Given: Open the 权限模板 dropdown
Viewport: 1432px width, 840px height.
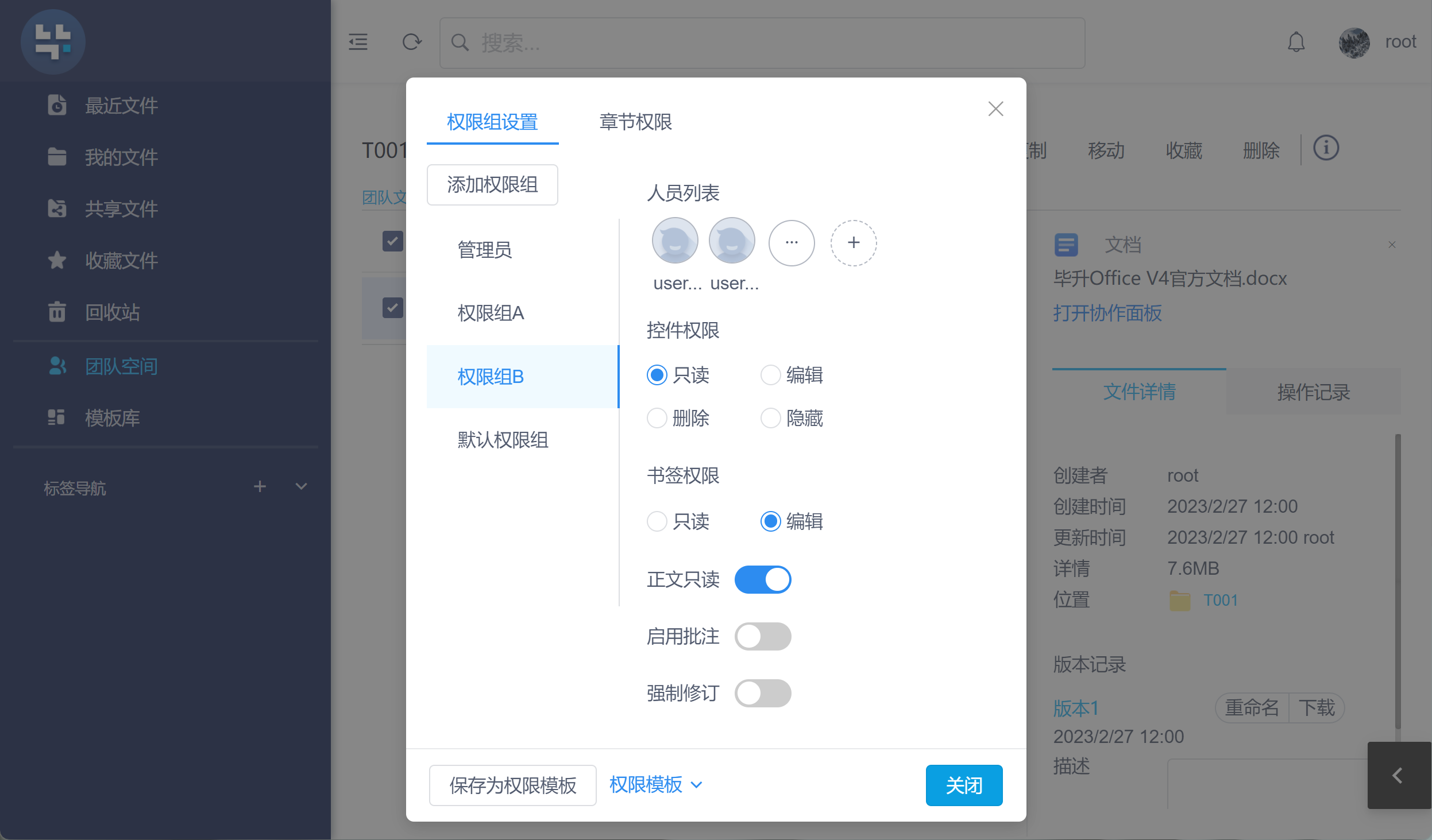Looking at the screenshot, I should pos(656,784).
